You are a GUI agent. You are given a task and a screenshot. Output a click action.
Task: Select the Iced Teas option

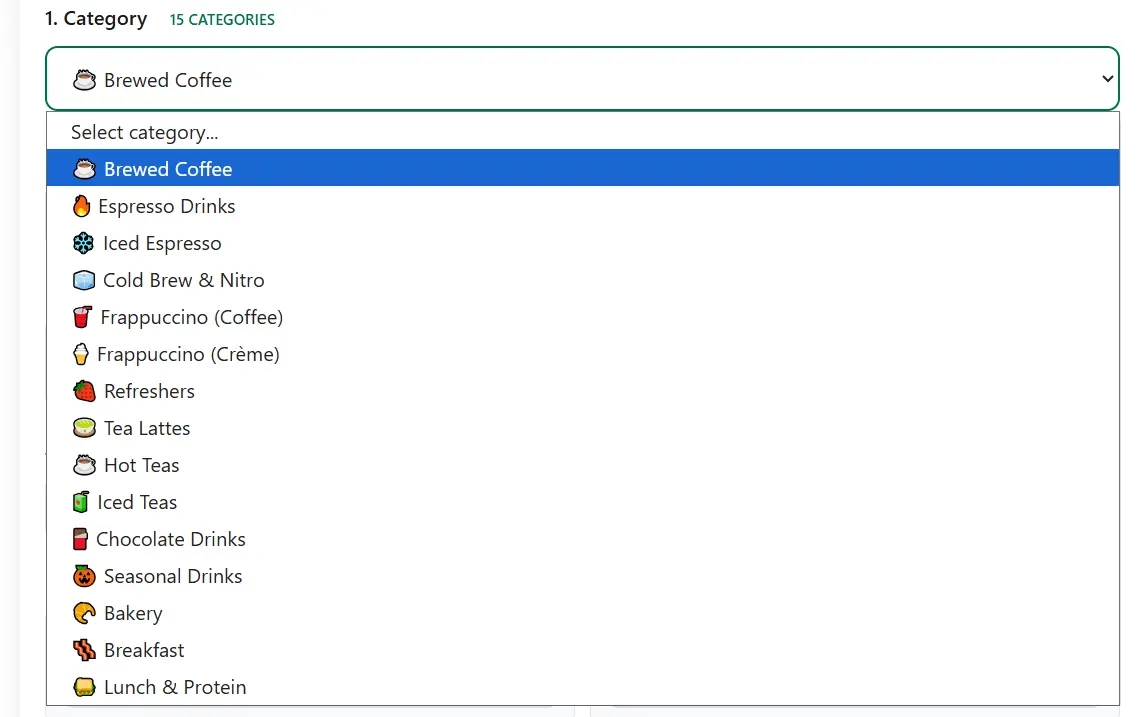pos(137,502)
